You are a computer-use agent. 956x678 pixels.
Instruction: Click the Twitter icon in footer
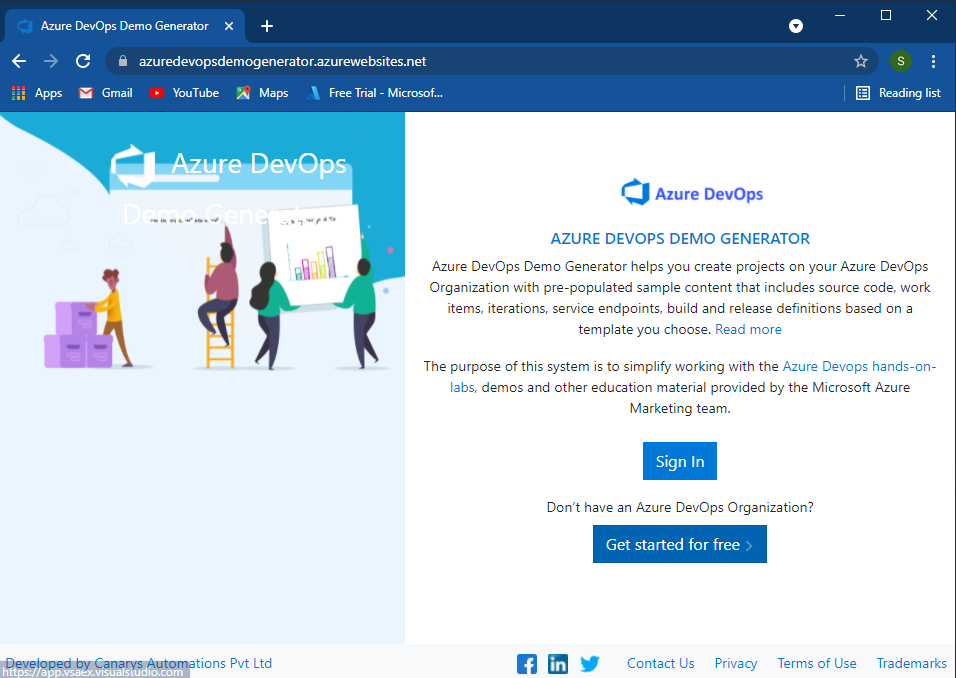[x=590, y=663]
